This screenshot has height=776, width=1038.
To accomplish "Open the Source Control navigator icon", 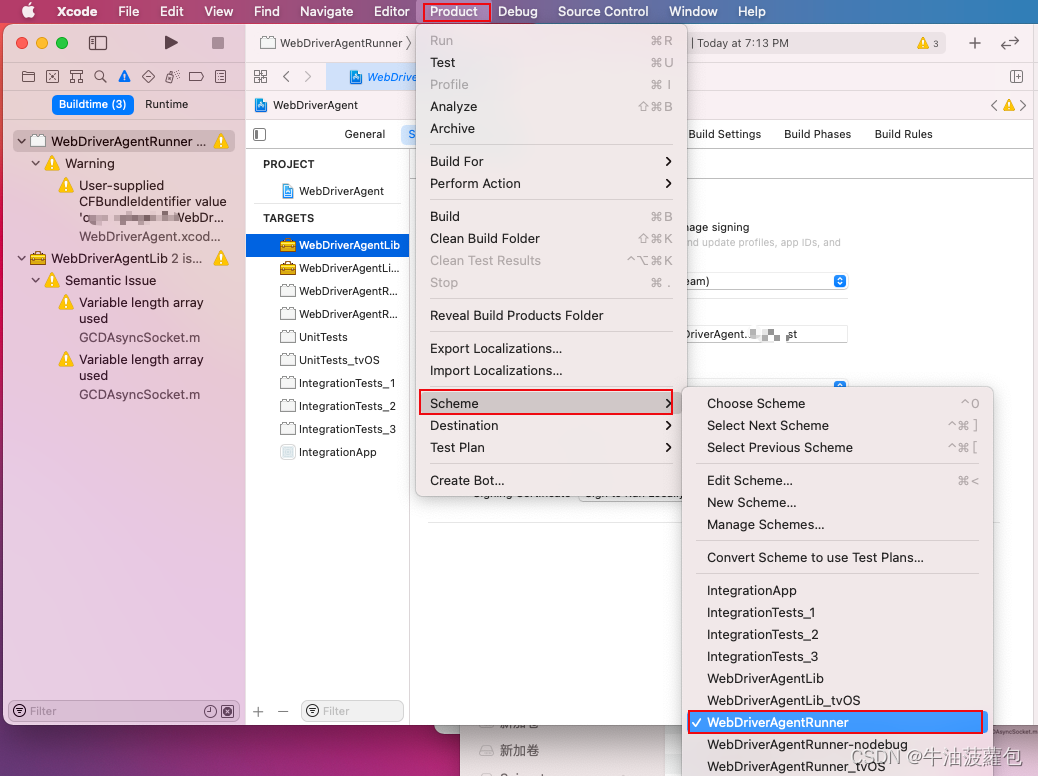I will [x=52, y=77].
